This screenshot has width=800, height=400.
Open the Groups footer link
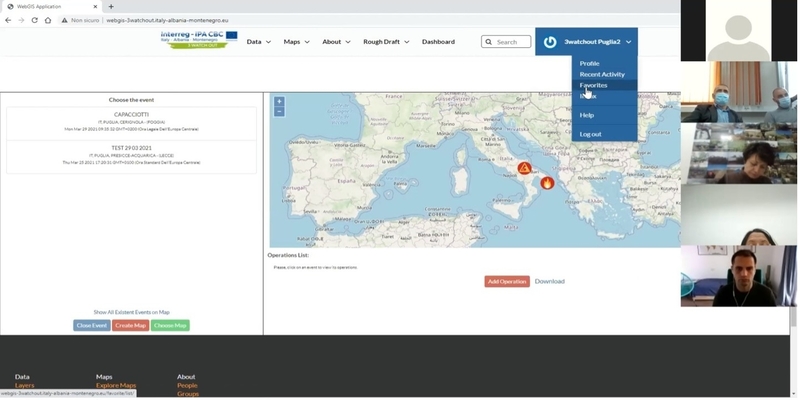[x=188, y=394]
